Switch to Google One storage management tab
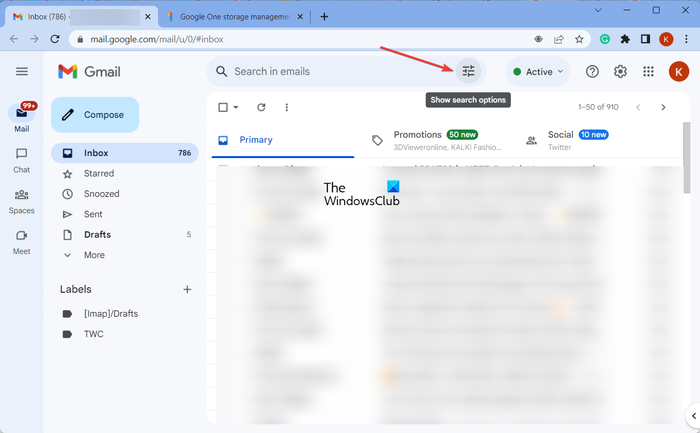Screen dimensions: 700x433 [235, 17]
